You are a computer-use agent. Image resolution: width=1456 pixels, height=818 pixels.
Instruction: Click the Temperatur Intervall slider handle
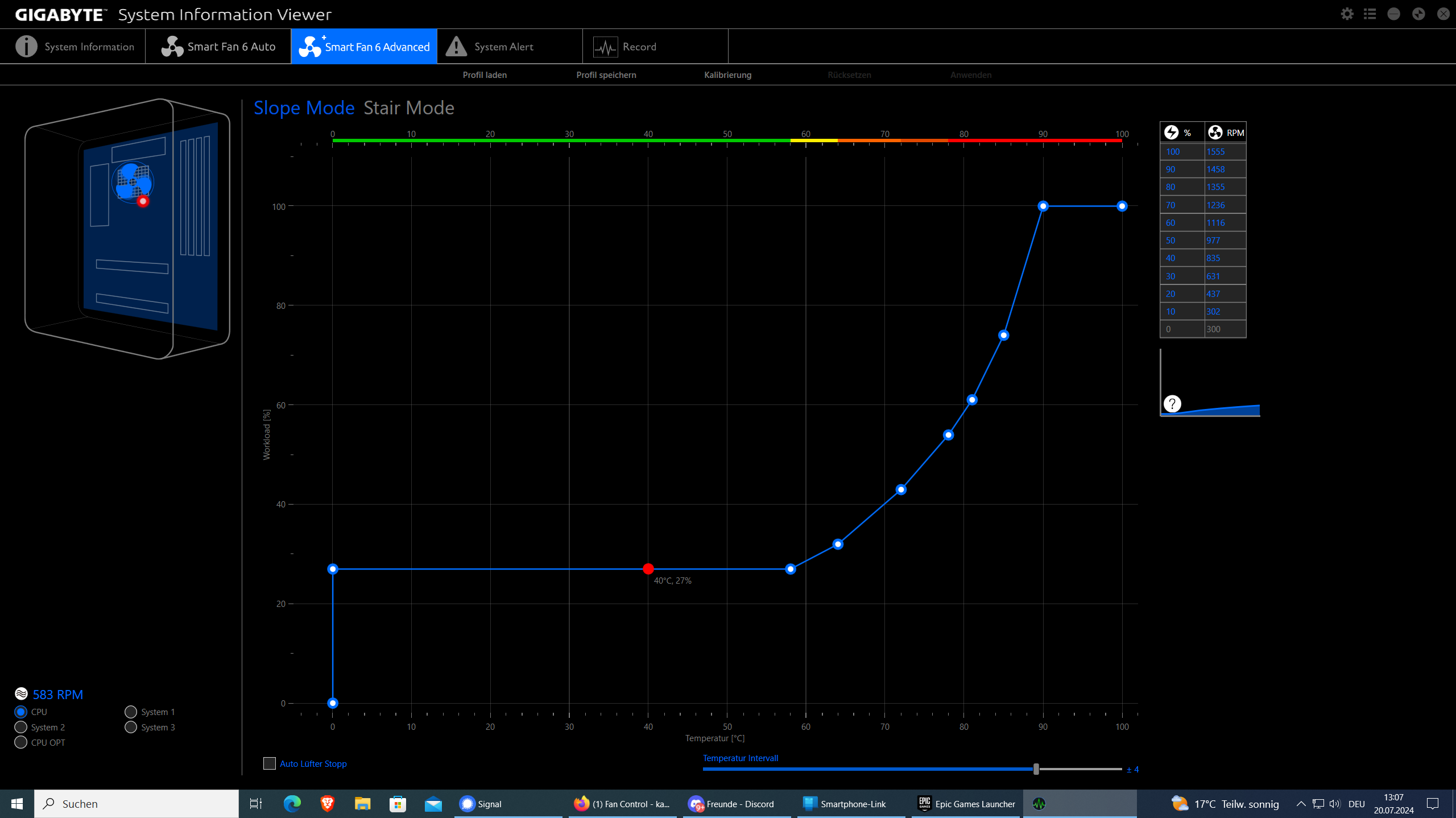1036,769
